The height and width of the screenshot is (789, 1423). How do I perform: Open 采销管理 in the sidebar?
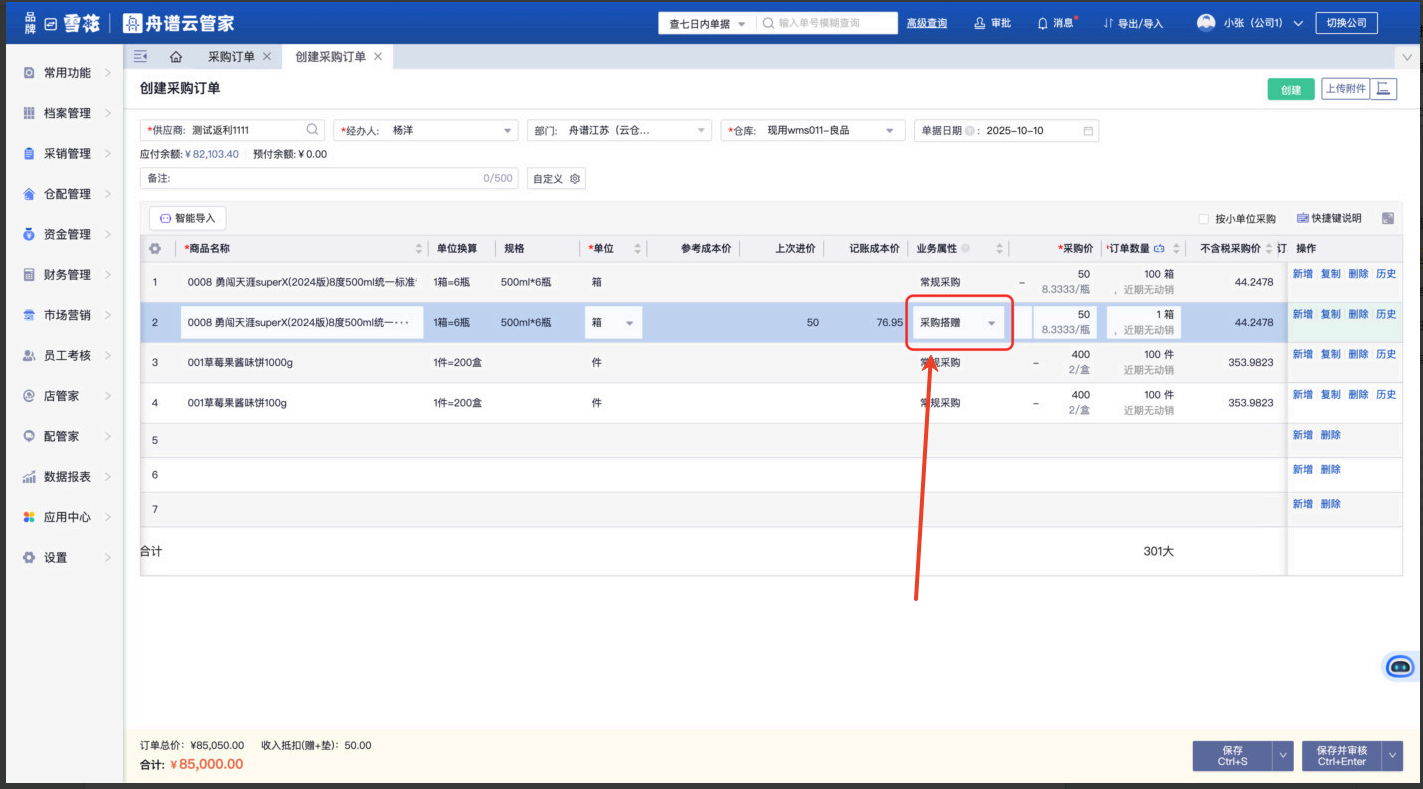(67, 153)
